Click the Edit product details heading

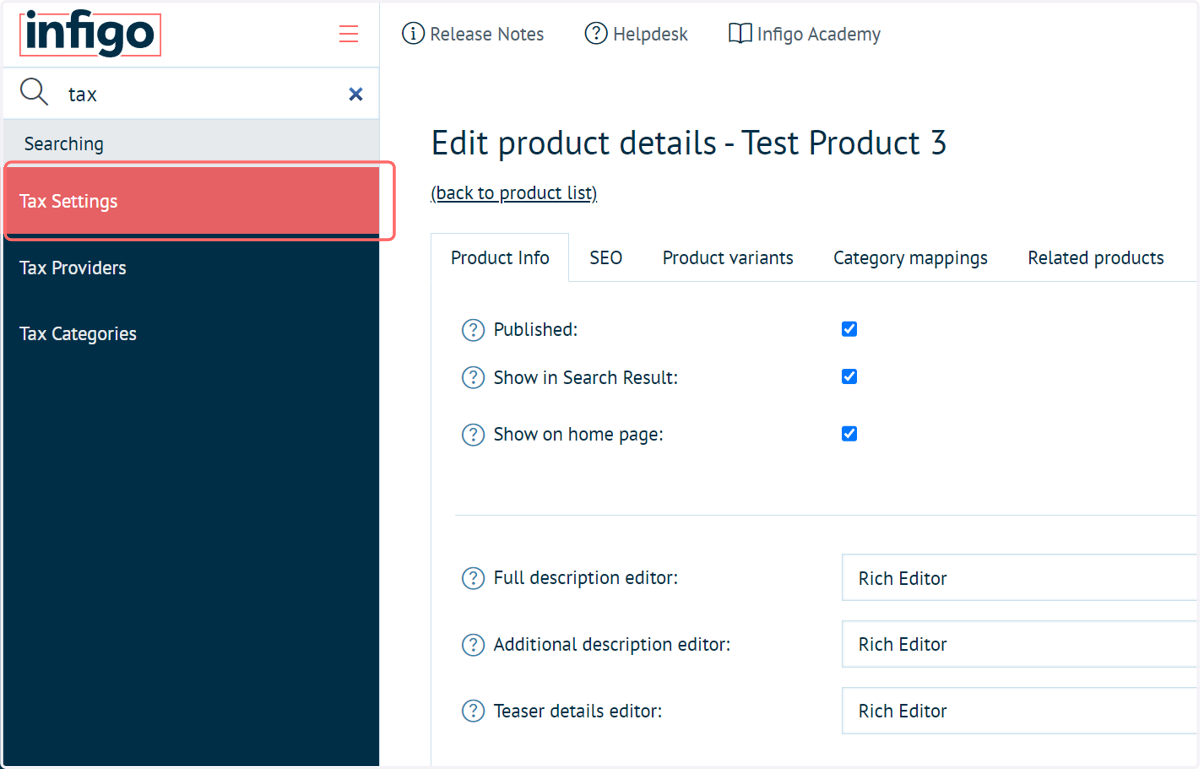689,143
